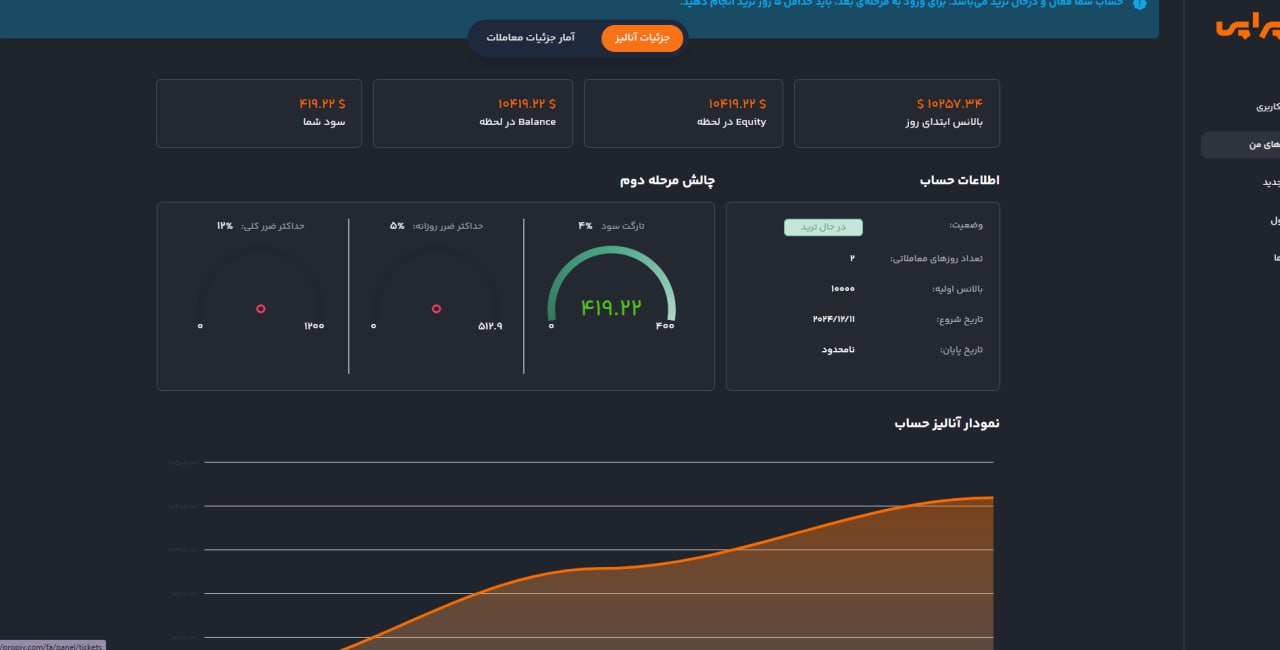Screen dimensions: 1280x650
Task: Click the 1200 maximum on total loss gauge
Action: 314,326
